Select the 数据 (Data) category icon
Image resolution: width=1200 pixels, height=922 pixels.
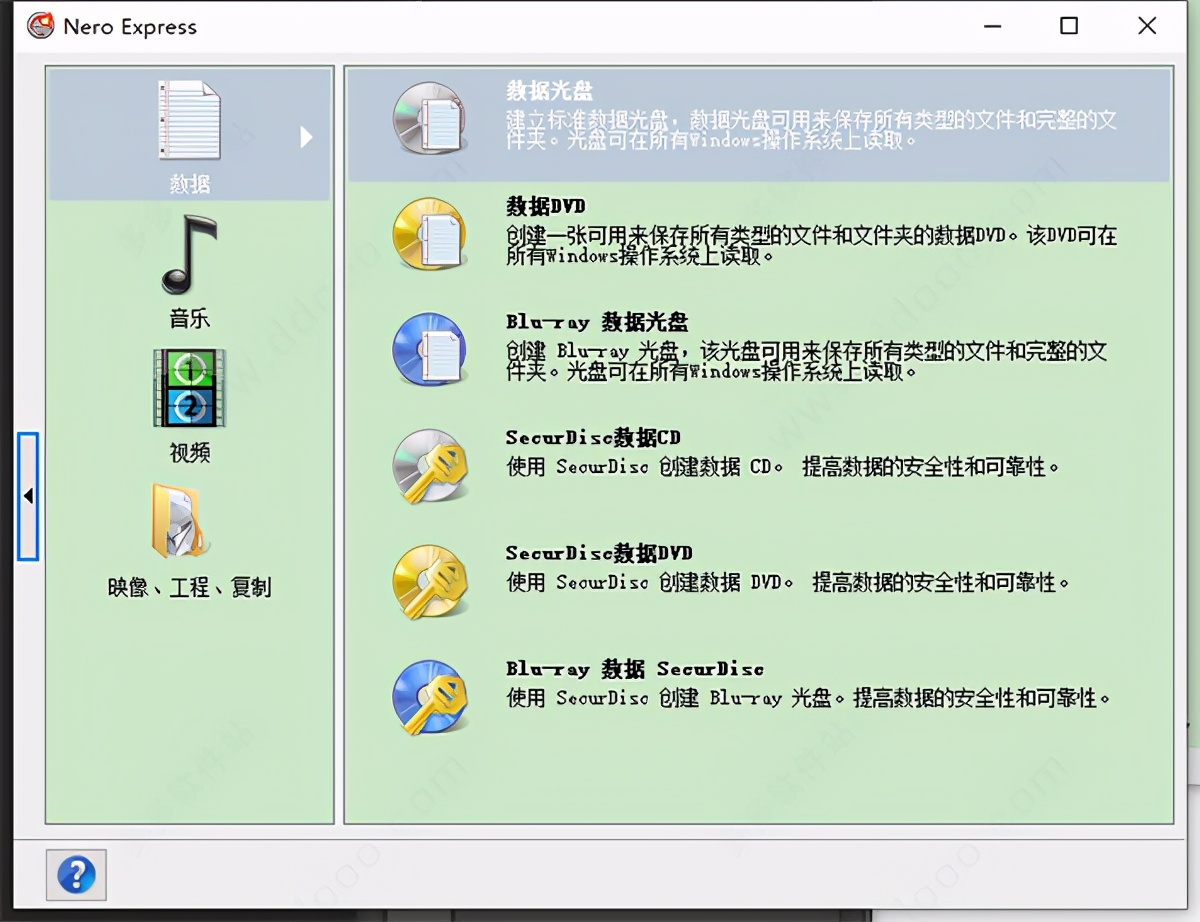click(x=189, y=120)
